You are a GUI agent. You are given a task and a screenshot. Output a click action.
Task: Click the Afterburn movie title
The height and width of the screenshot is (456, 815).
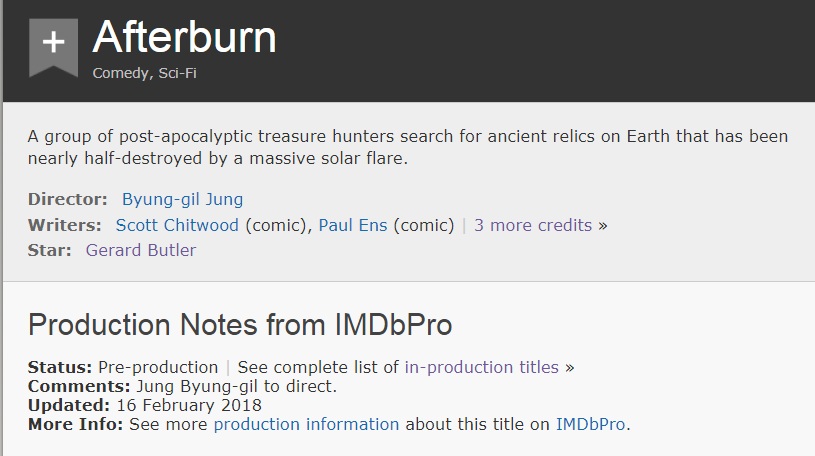[x=184, y=38]
